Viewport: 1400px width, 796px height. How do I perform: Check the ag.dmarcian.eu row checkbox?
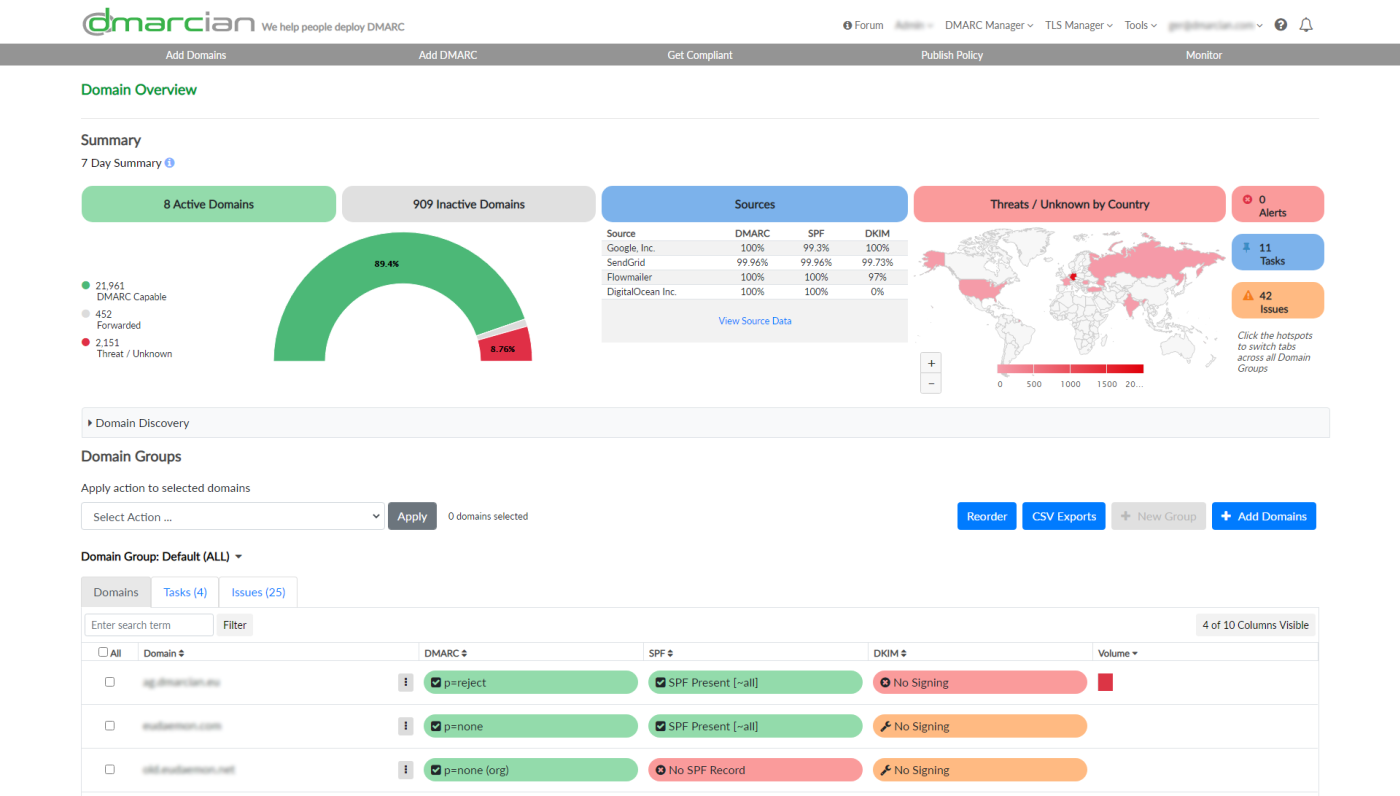(x=110, y=682)
